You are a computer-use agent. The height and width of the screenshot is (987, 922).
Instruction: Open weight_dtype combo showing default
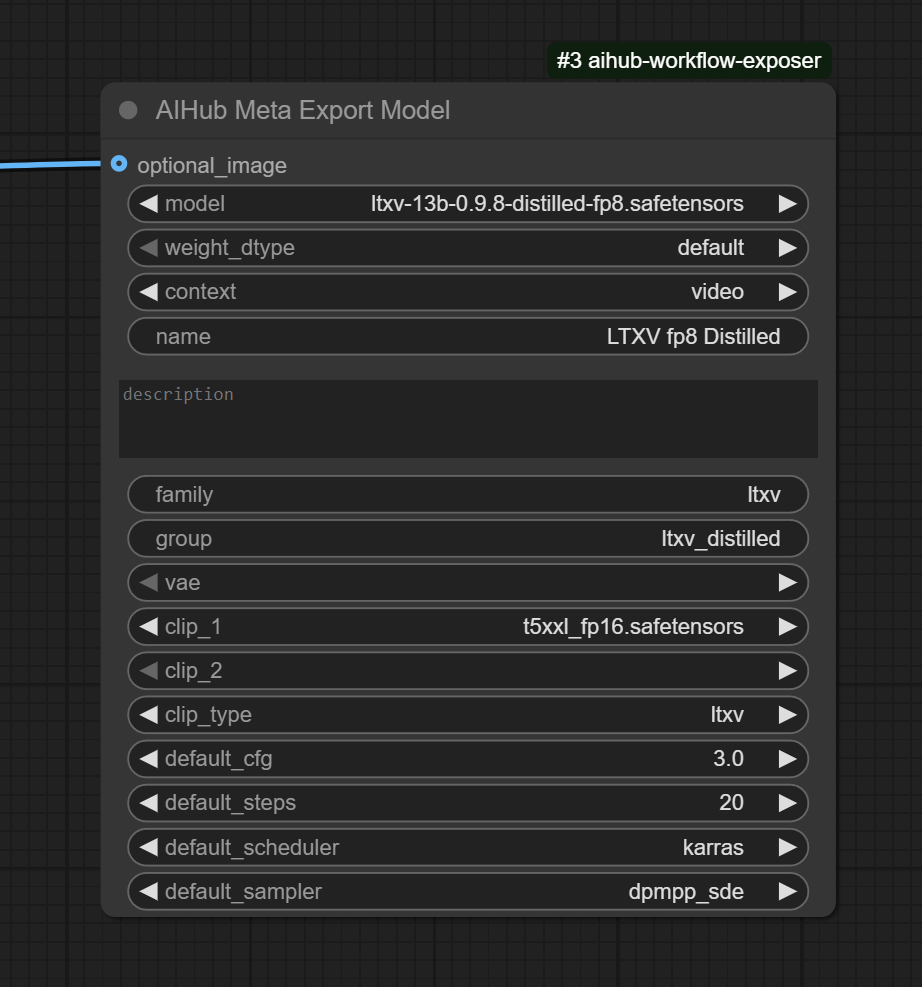pos(468,248)
